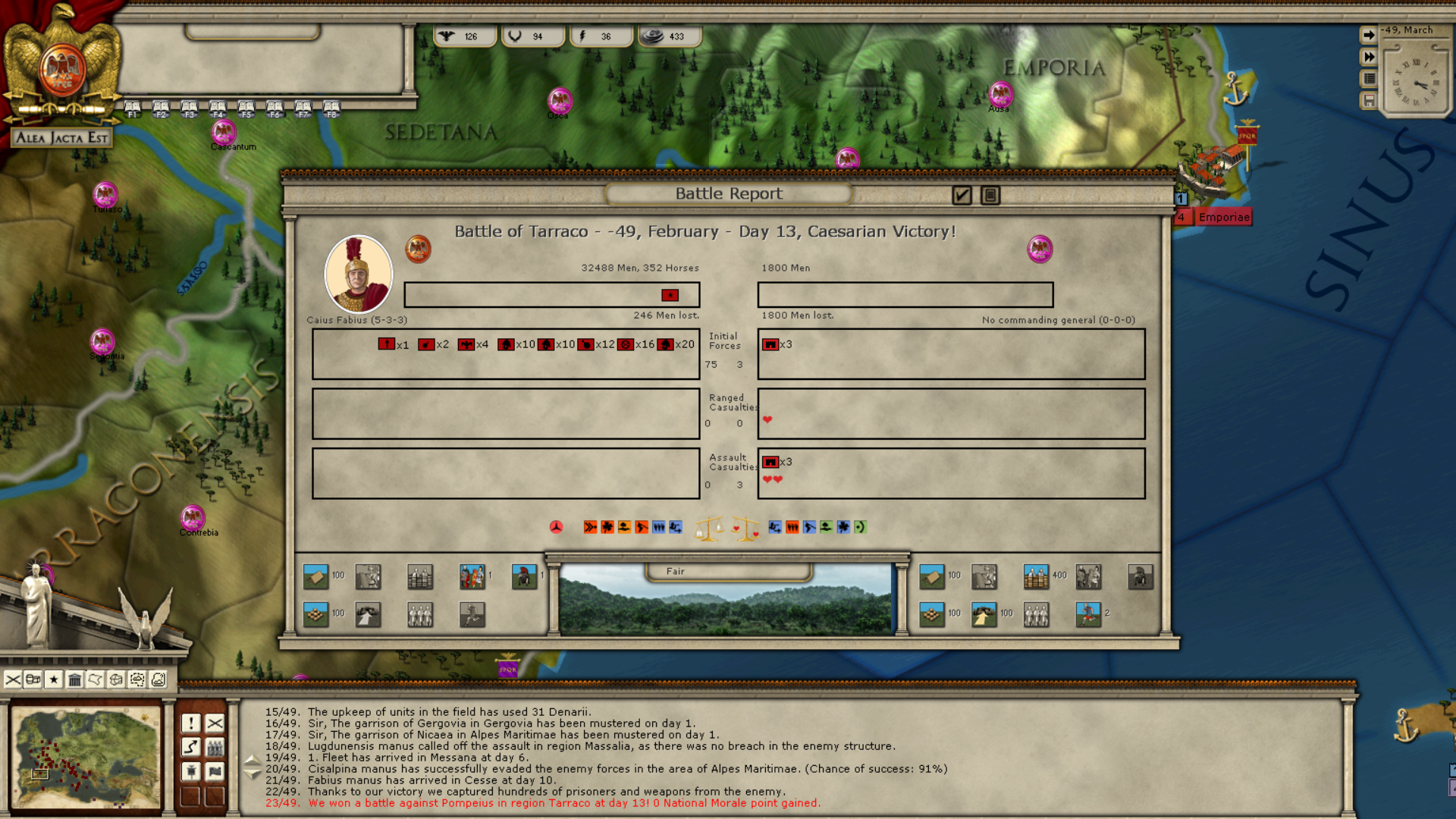Click Pompeian running soldier icon with value 2
The width and height of the screenshot is (1456, 819).
(x=1088, y=614)
